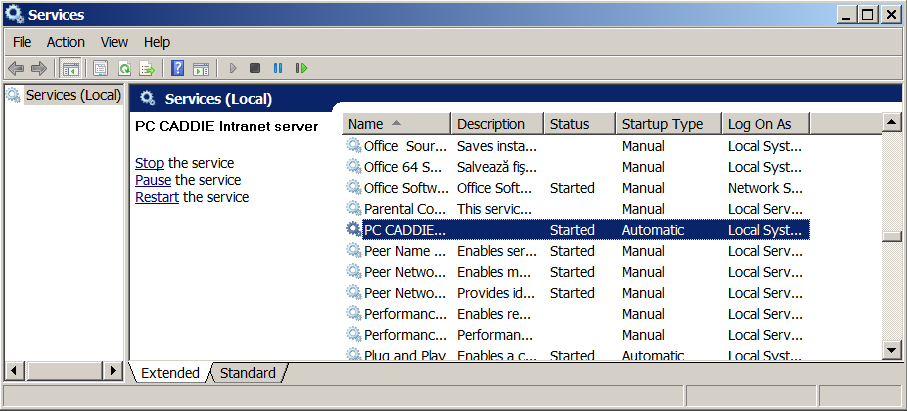Screen dimensions: 907x411
Task: Open the Action menu
Action: pos(65,42)
